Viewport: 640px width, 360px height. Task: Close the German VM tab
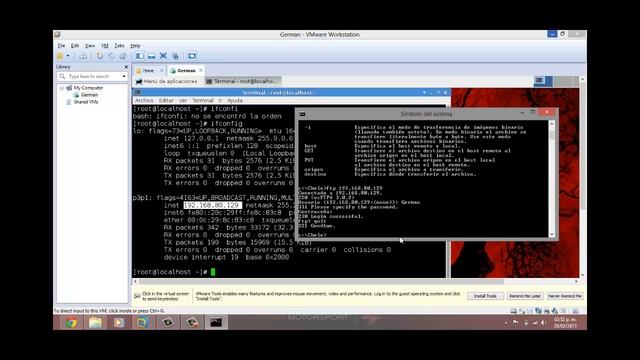200,71
